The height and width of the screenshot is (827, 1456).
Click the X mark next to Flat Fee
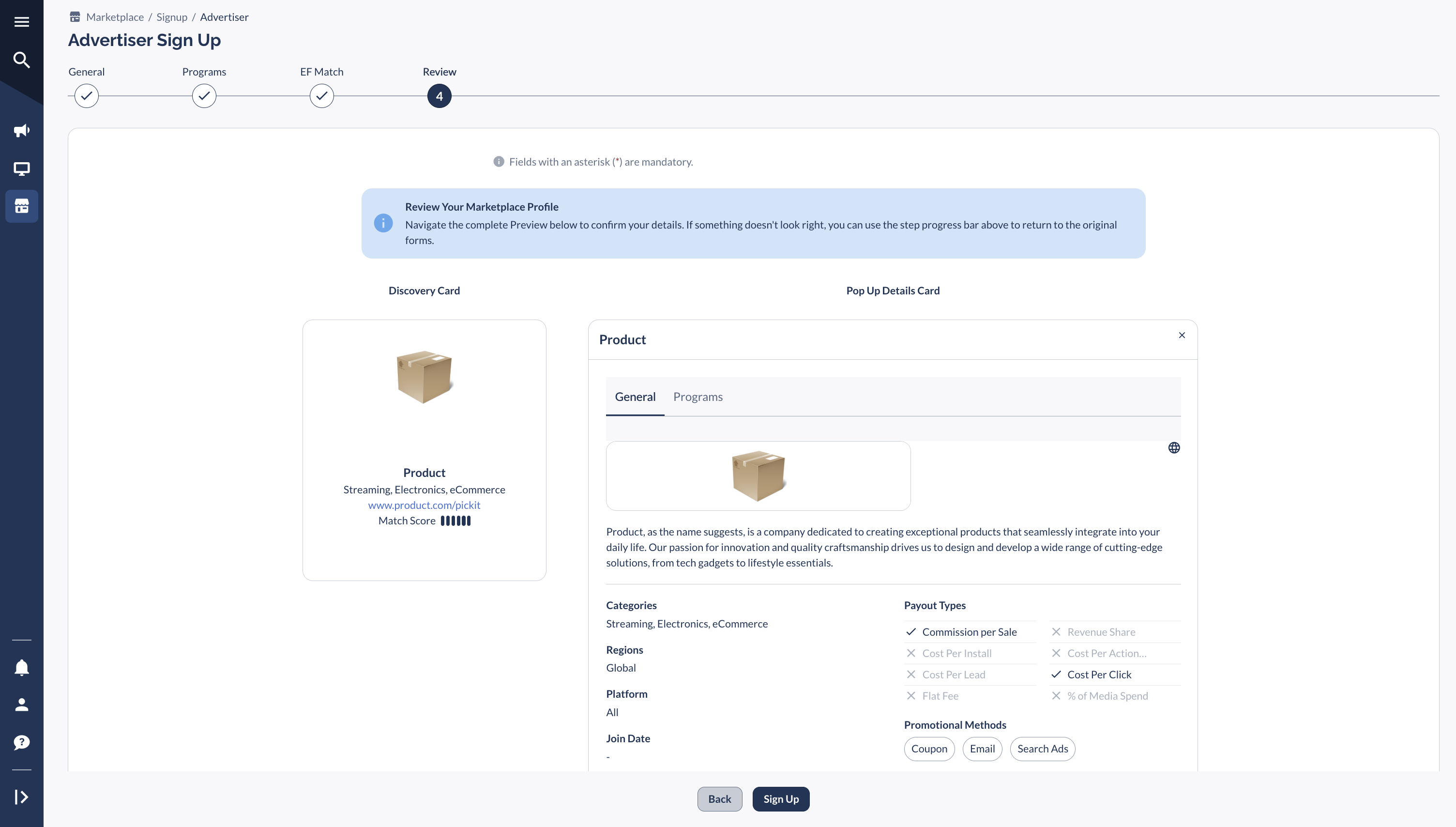[x=911, y=696]
